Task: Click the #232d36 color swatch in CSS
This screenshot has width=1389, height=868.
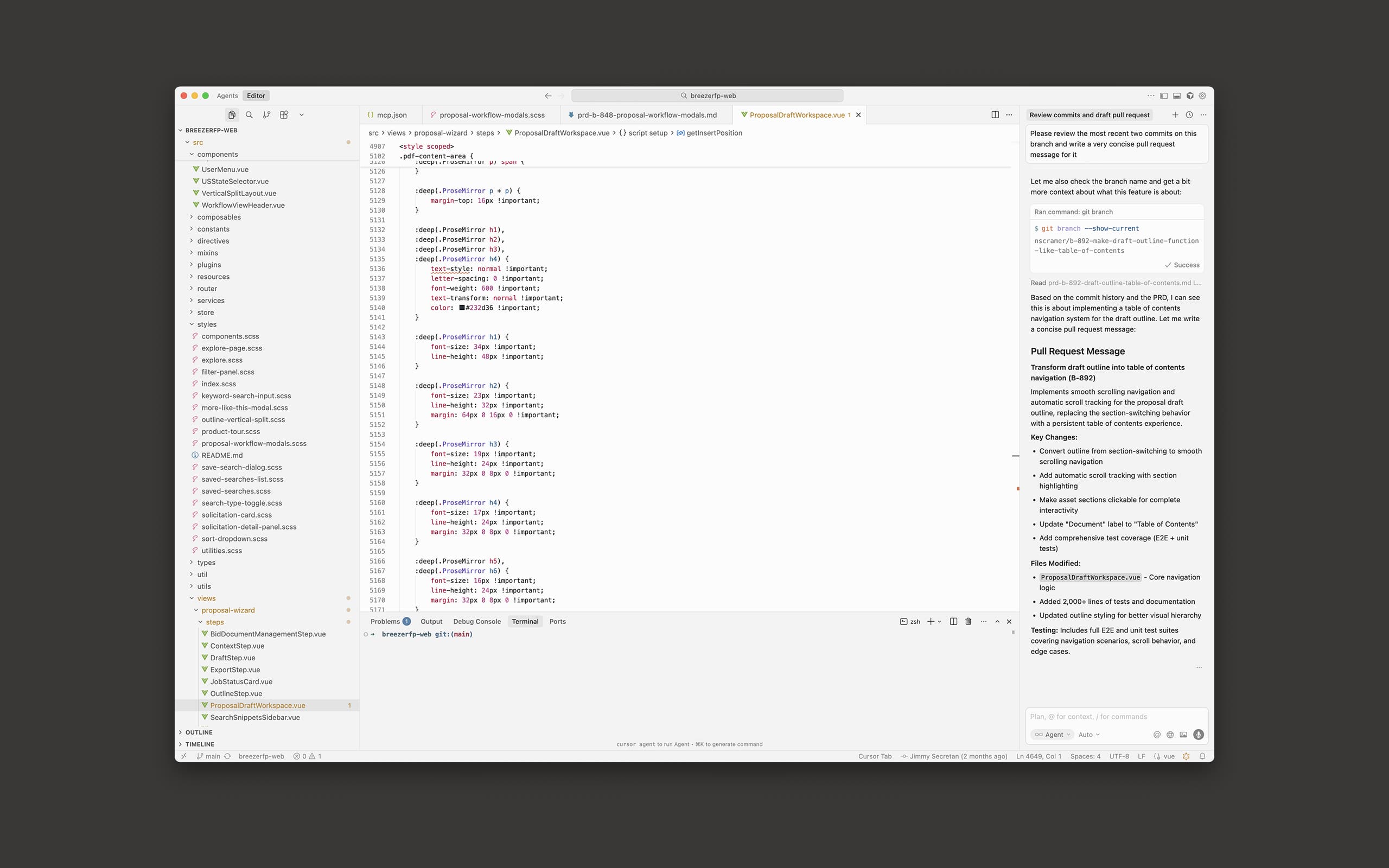Action: 462,308
